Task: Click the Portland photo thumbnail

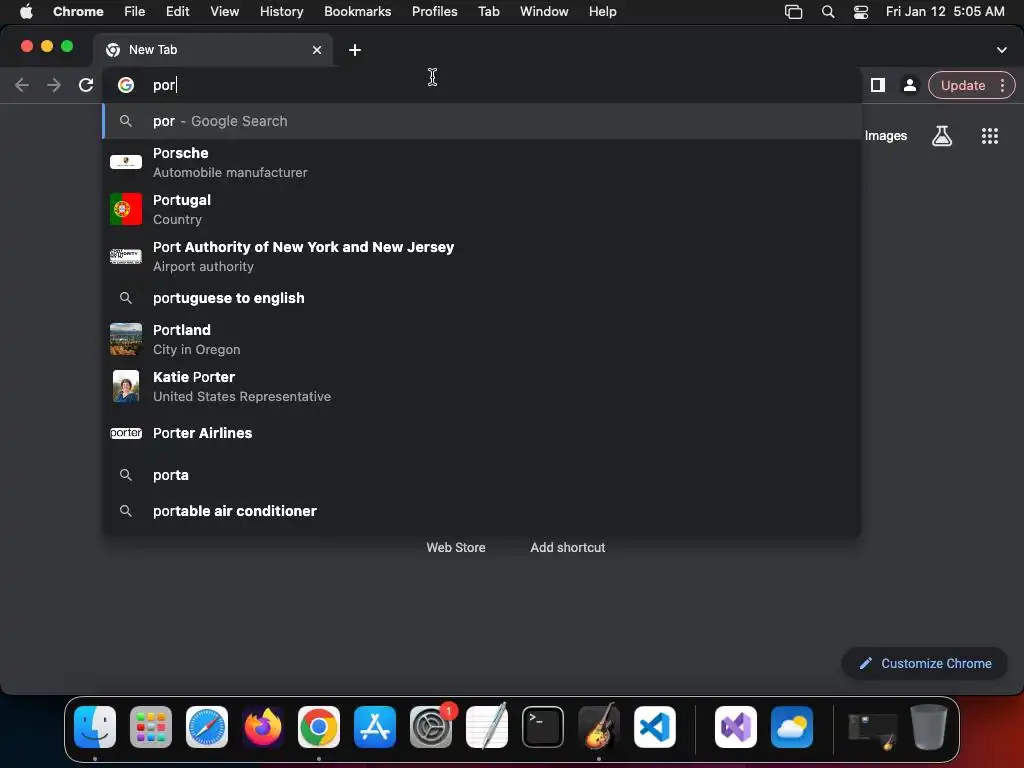Action: tap(125, 339)
